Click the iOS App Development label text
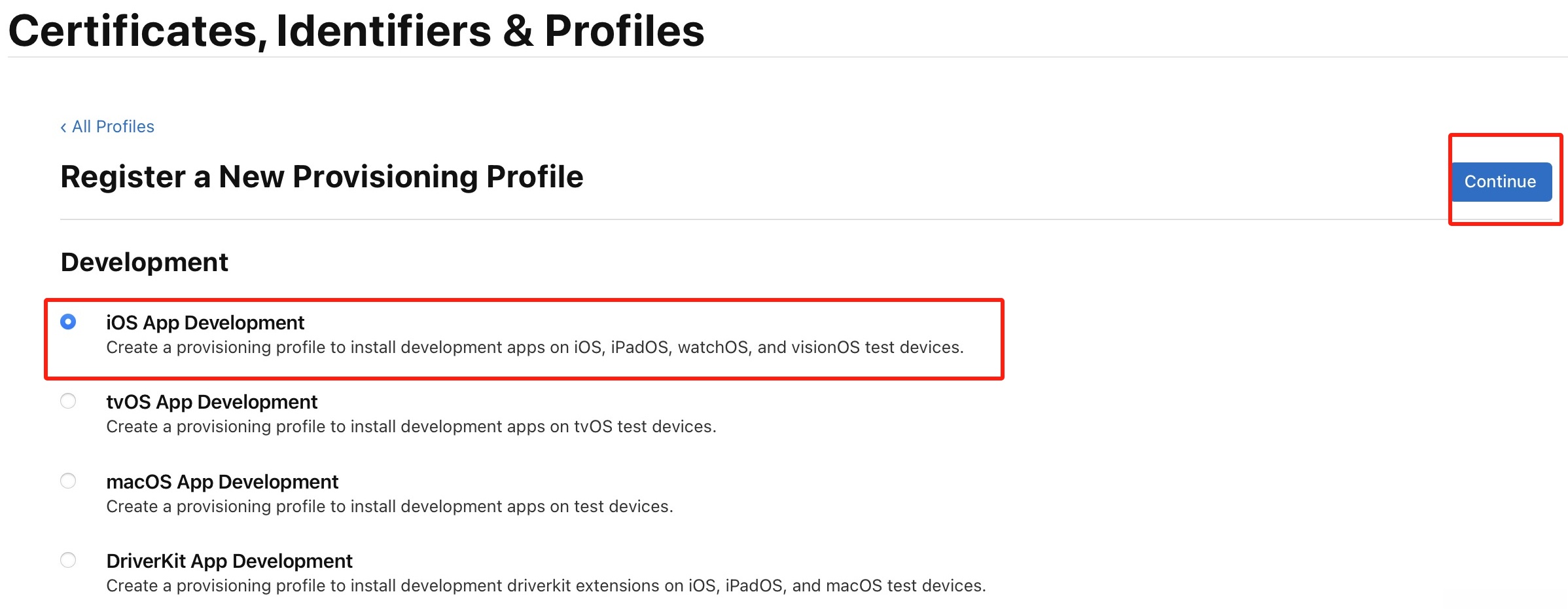Image resolution: width=1568 pixels, height=613 pixels. click(205, 322)
